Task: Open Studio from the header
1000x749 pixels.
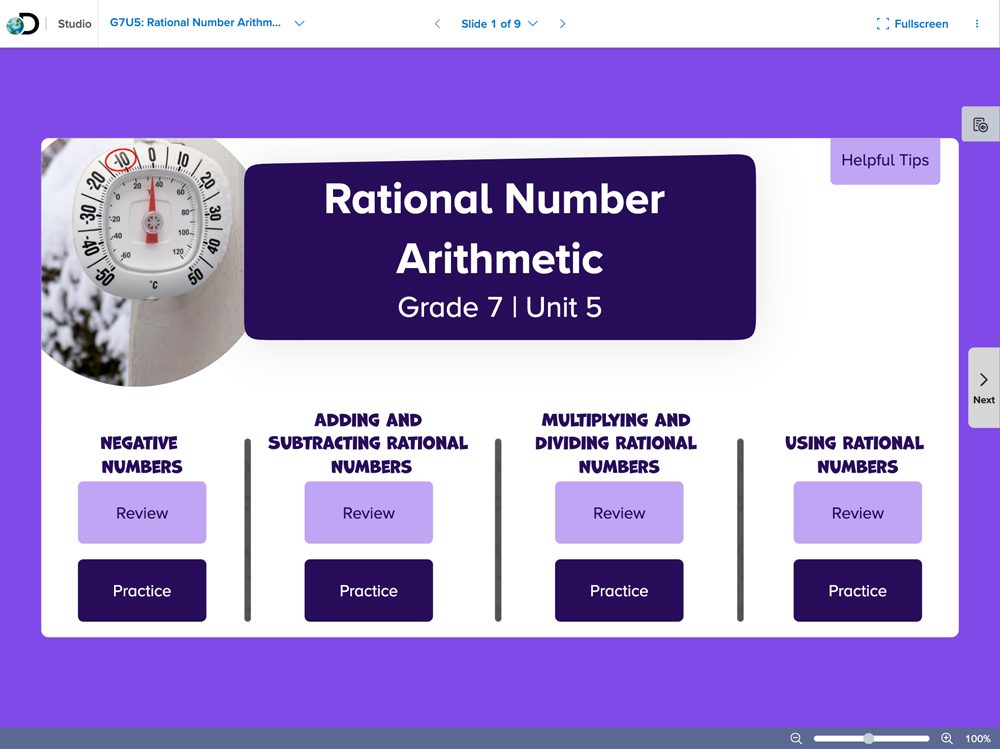Action: (74, 24)
